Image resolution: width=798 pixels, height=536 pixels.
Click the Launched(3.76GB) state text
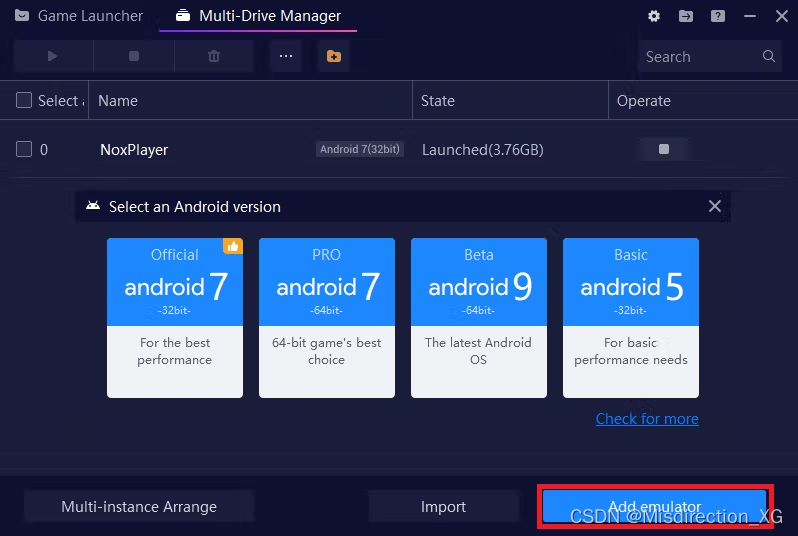point(482,150)
